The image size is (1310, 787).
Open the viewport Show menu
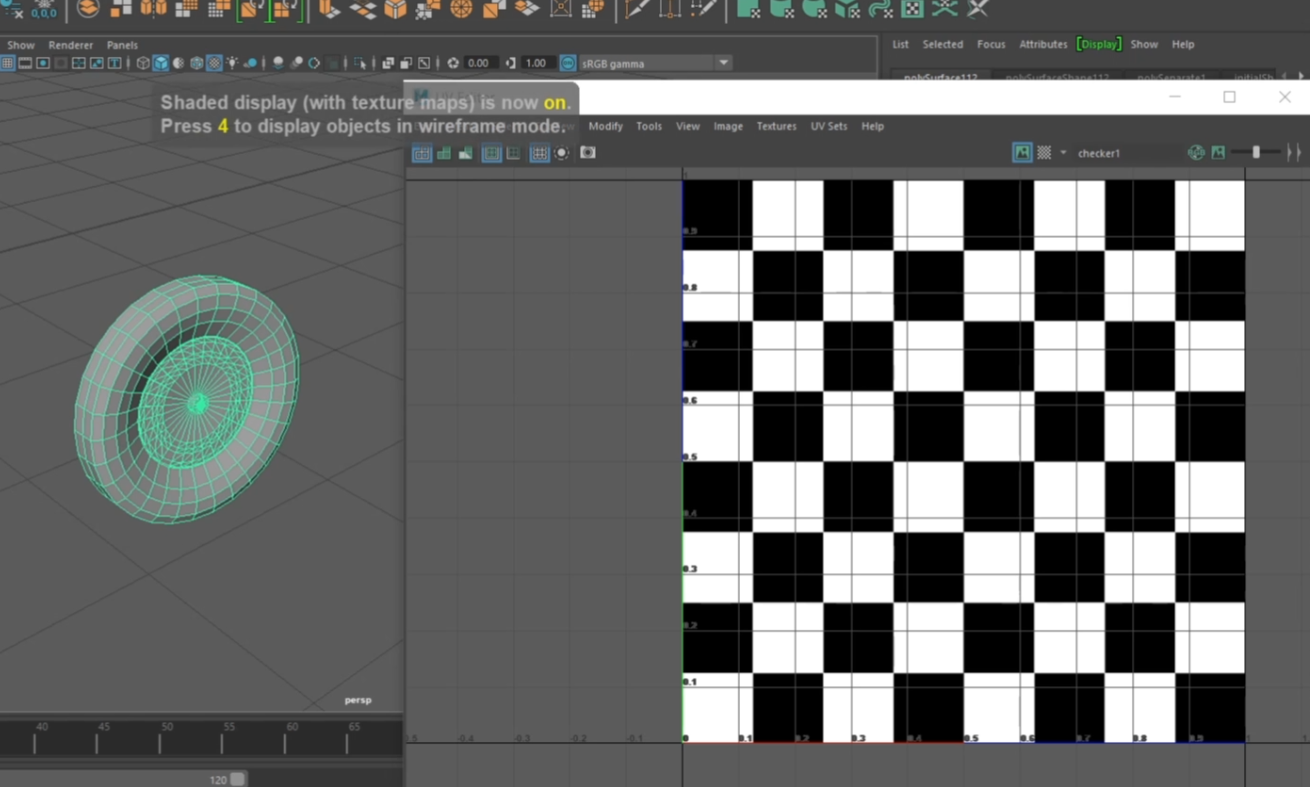click(x=20, y=45)
